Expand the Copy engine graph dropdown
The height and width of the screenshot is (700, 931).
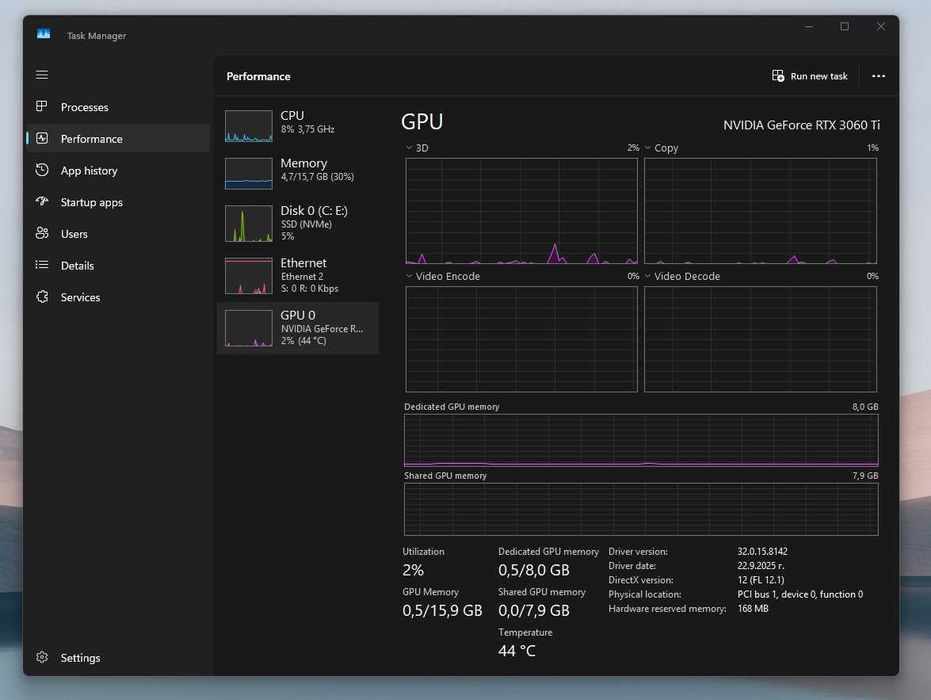click(x=647, y=148)
